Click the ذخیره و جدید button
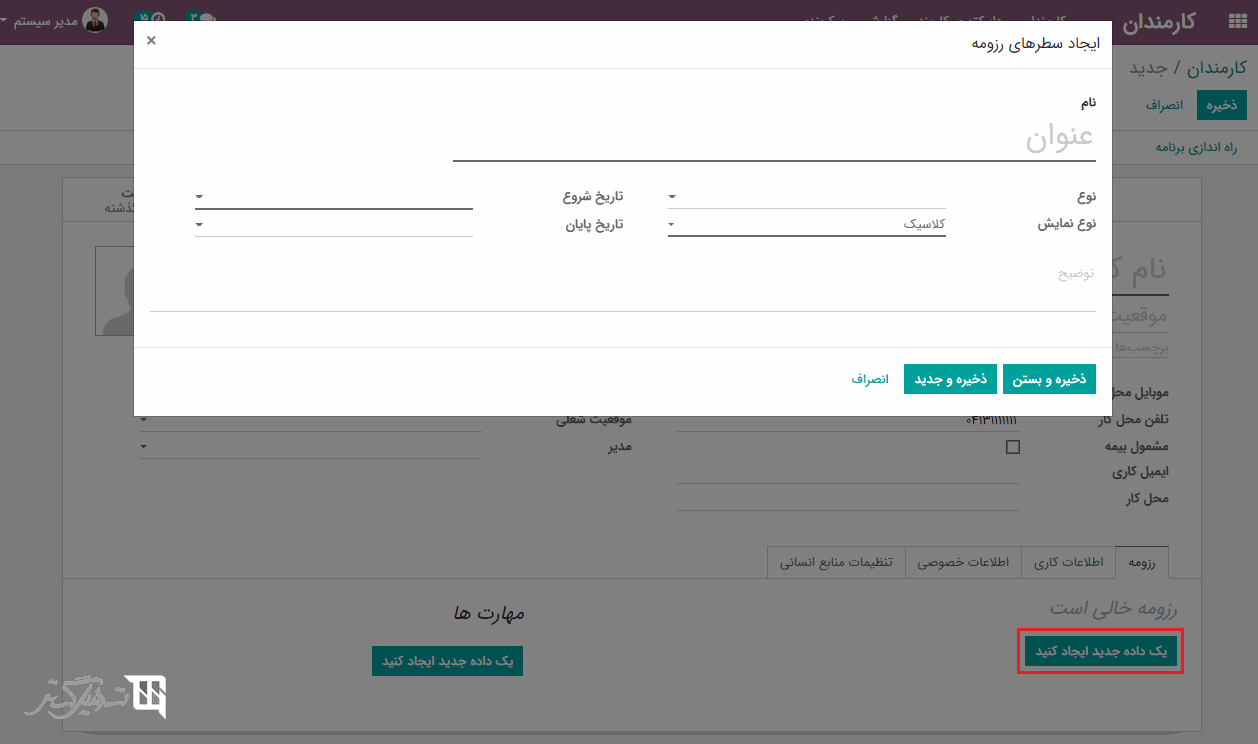 coord(950,379)
